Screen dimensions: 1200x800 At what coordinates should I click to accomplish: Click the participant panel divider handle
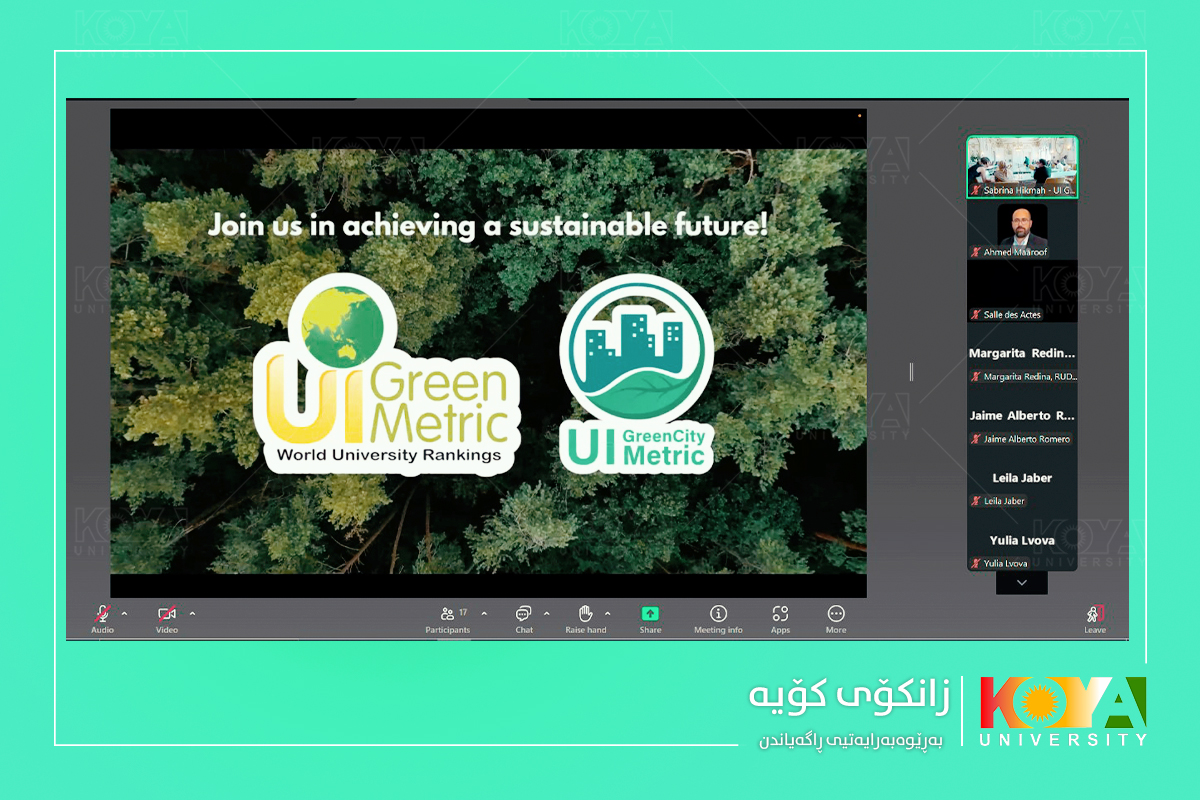[x=911, y=372]
